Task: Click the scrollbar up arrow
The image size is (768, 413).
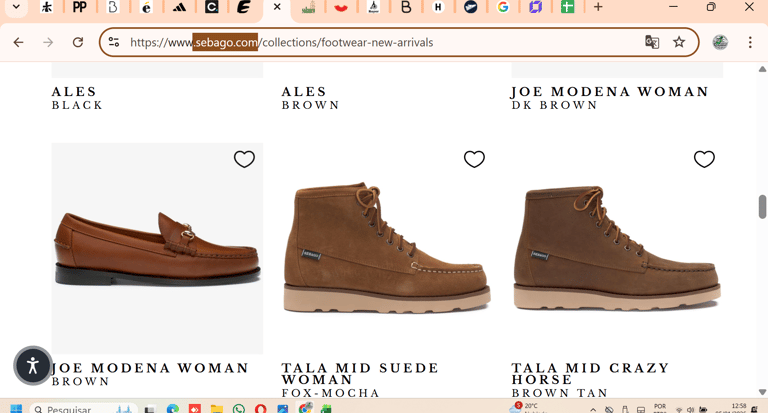Action: pyautogui.click(x=762, y=69)
